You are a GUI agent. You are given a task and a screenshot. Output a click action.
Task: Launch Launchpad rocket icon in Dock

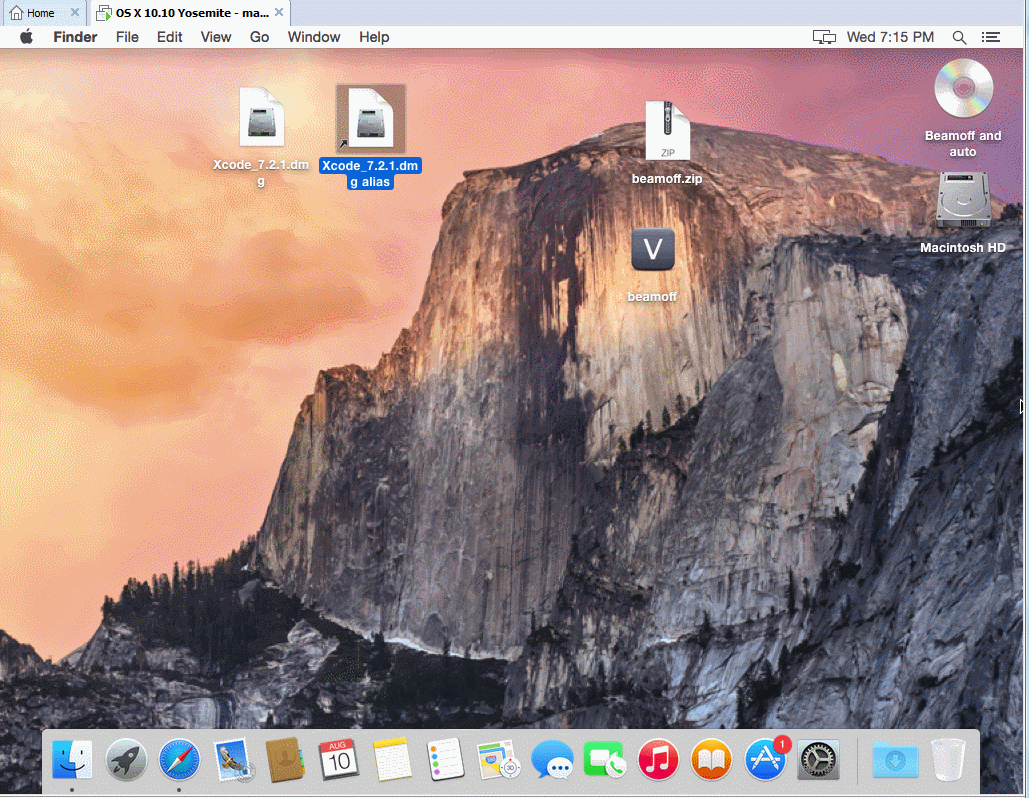[x=126, y=759]
